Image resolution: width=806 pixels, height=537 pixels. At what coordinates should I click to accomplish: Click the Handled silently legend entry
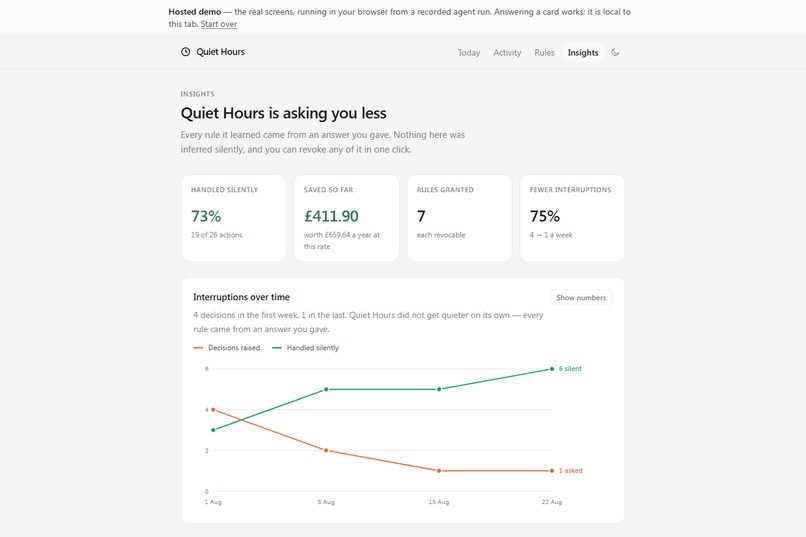(x=305, y=348)
